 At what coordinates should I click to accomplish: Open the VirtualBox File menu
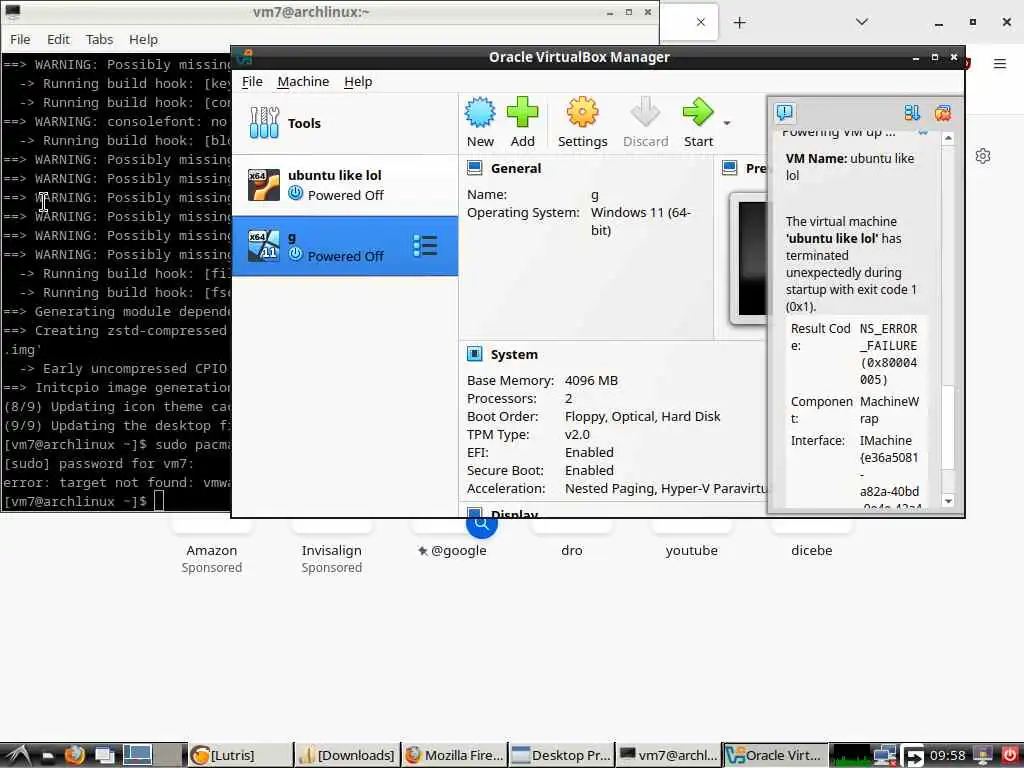click(252, 82)
